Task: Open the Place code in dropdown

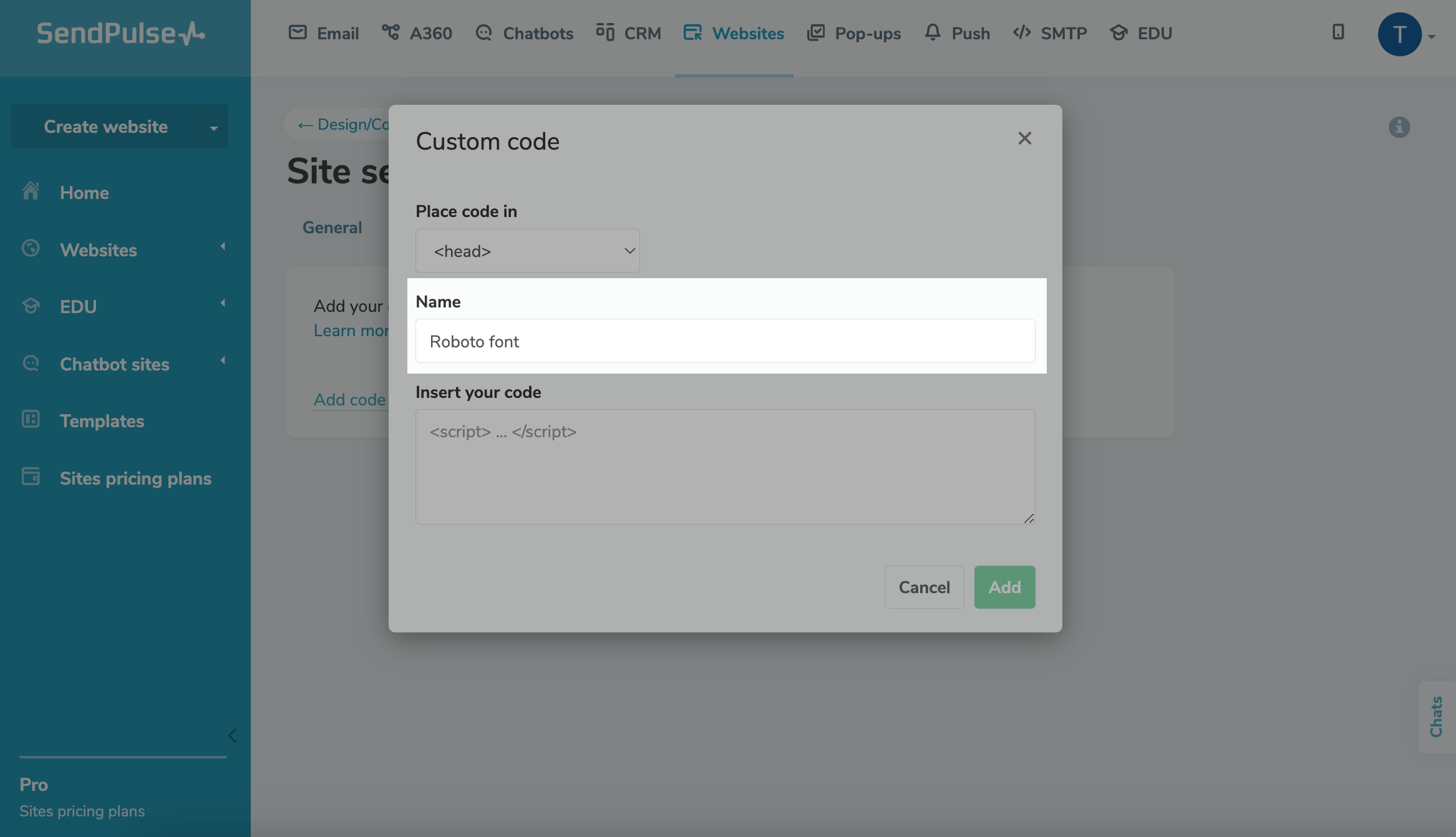Action: pyautogui.click(x=527, y=251)
